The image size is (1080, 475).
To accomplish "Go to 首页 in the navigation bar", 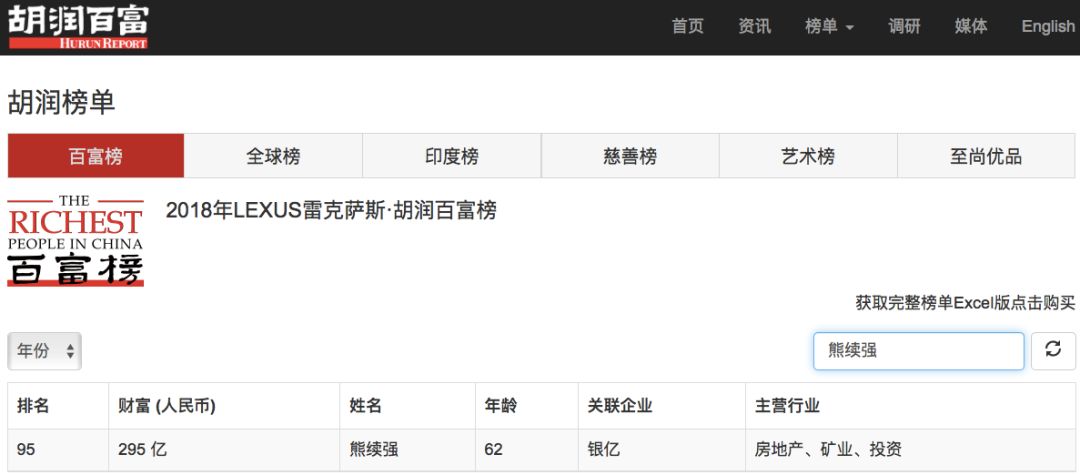I will pyautogui.click(x=688, y=27).
